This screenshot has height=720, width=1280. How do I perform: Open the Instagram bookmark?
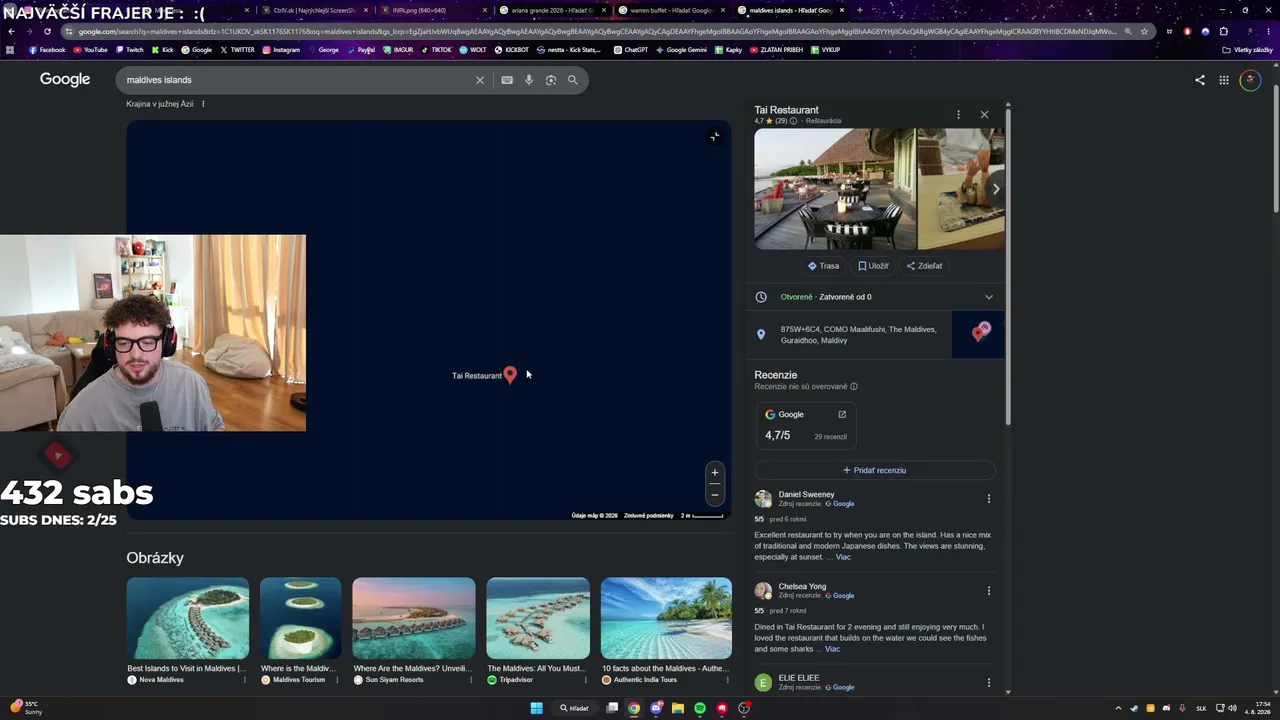(x=281, y=50)
